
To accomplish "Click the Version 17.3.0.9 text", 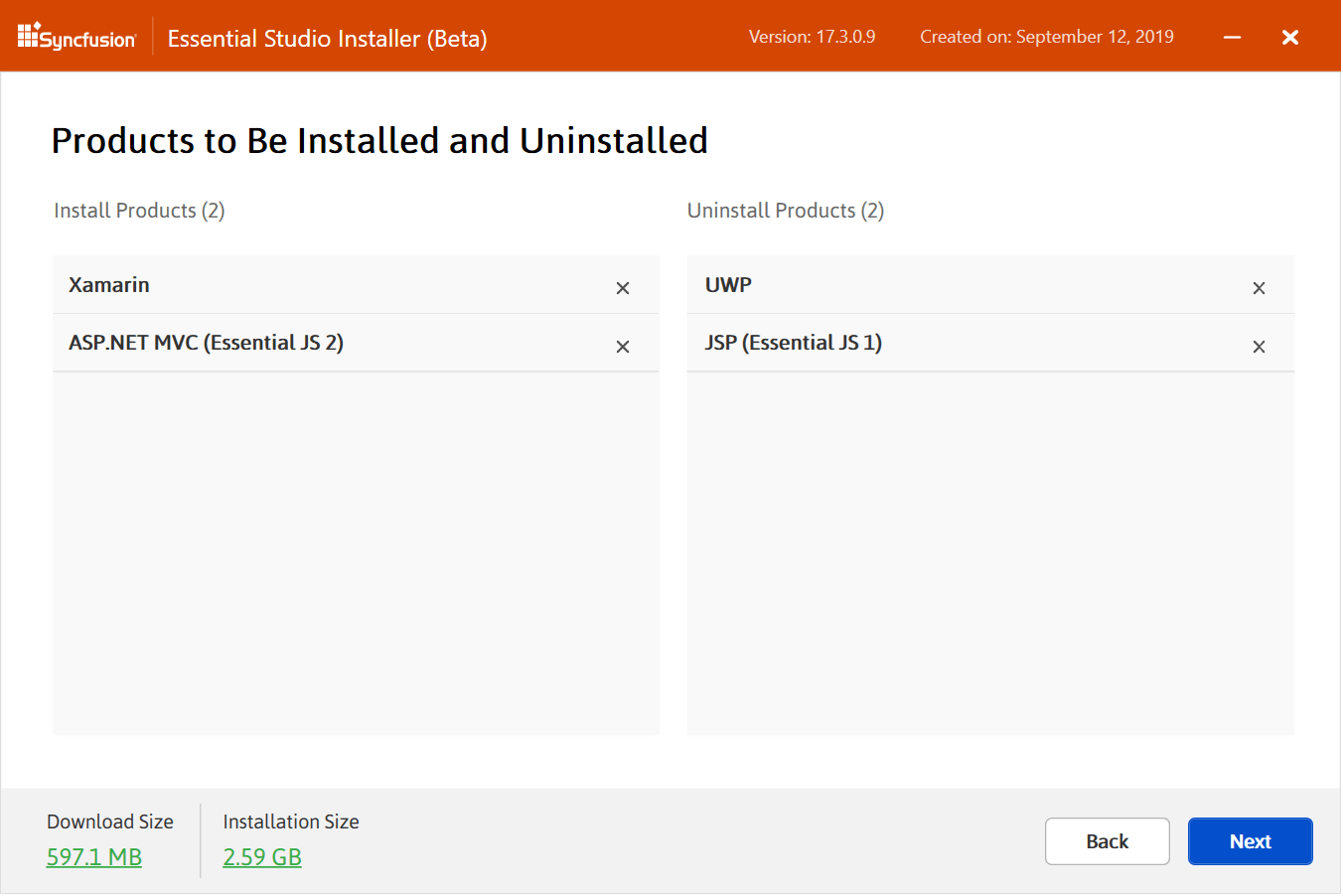I will (812, 37).
